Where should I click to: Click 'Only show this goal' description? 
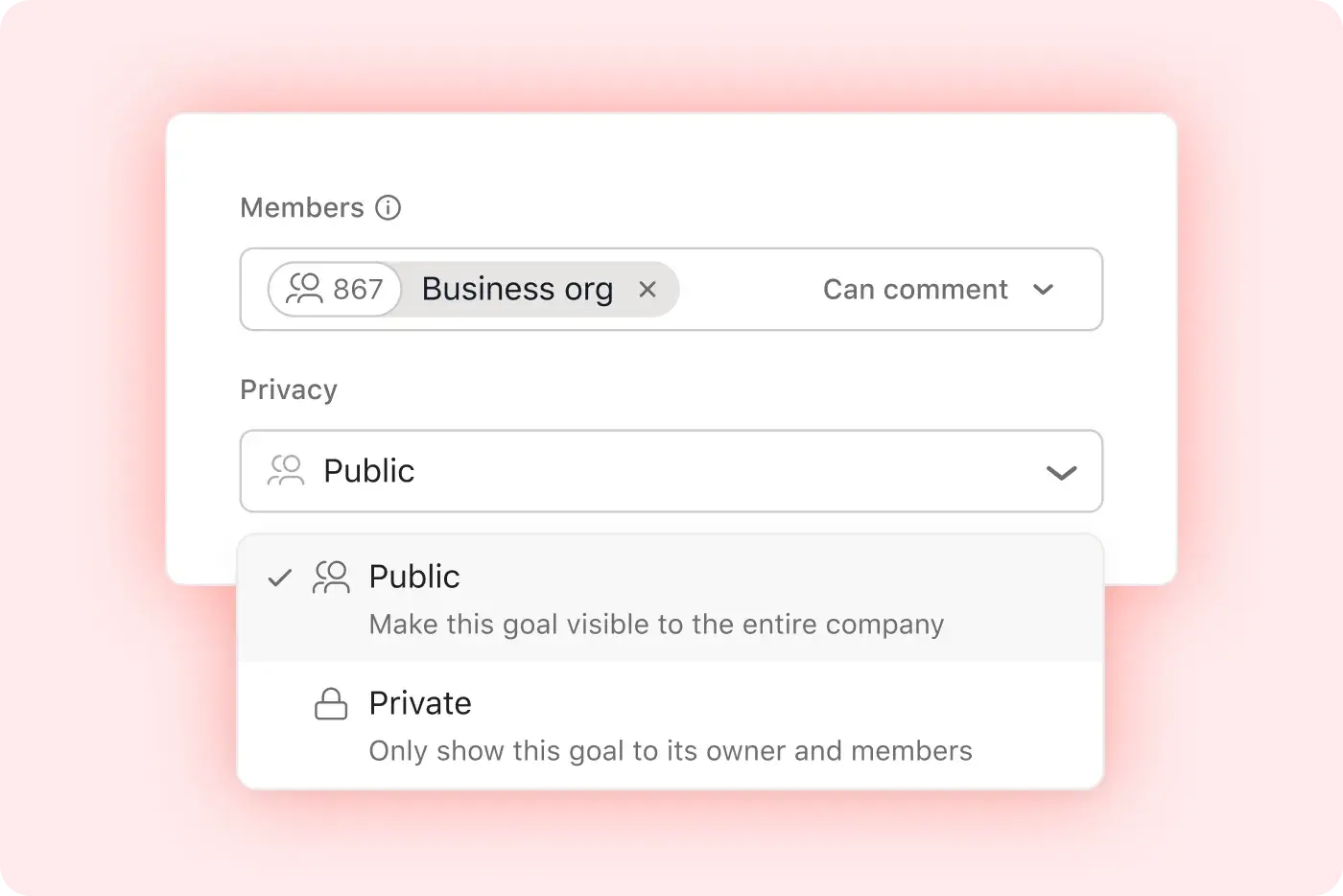coord(671,750)
